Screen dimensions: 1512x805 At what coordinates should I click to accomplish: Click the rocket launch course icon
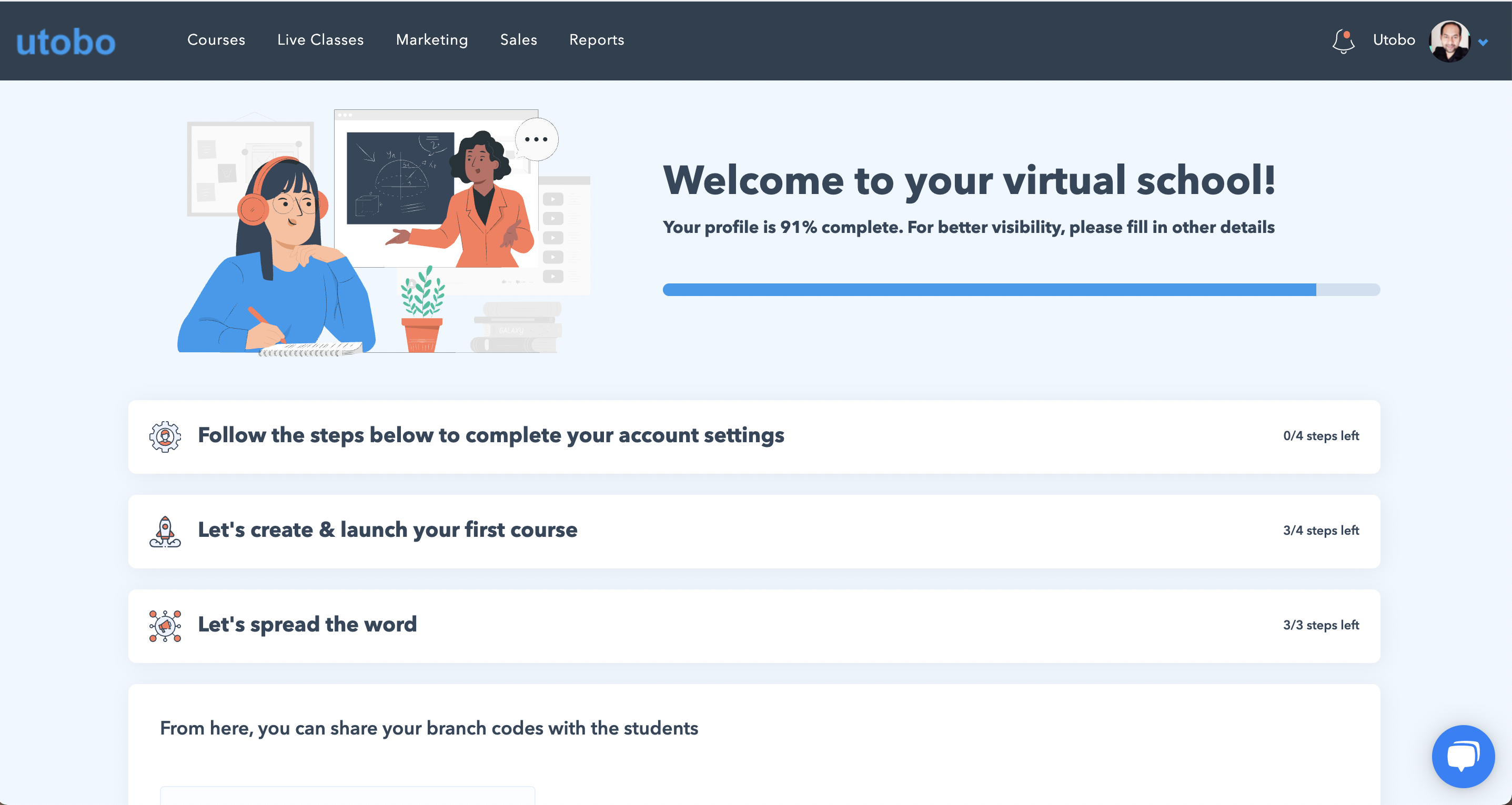tap(165, 531)
